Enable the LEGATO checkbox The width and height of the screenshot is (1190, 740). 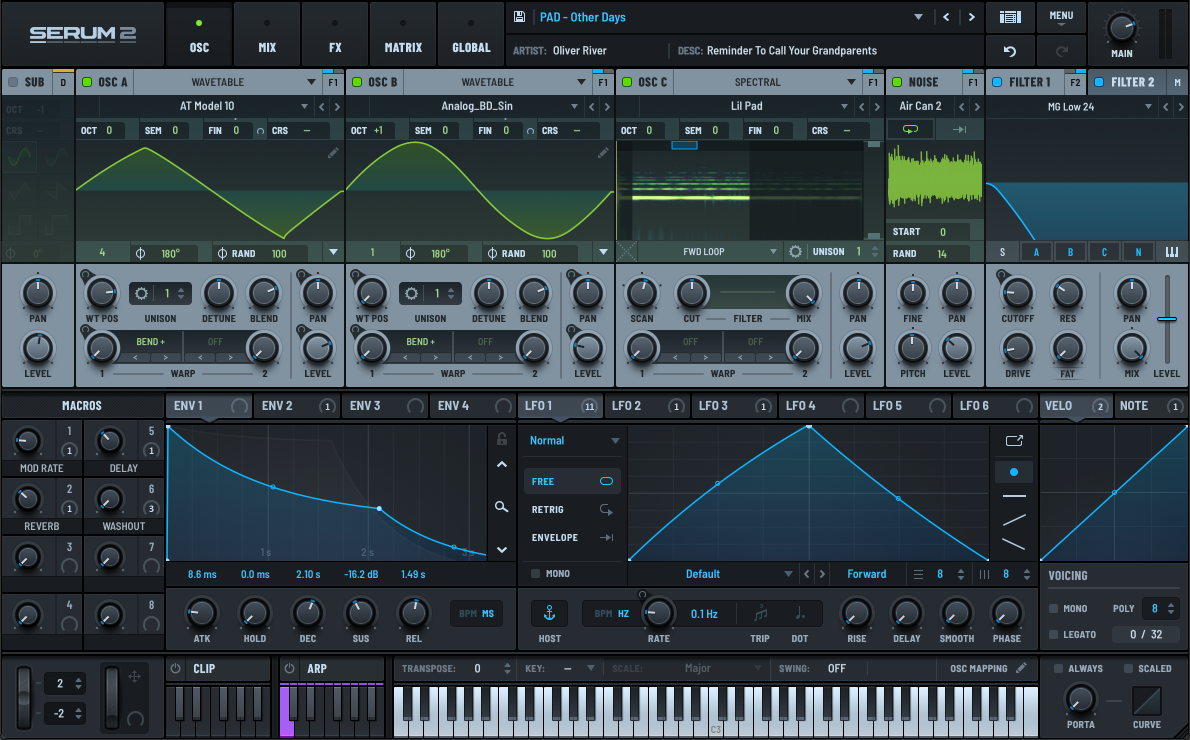click(1054, 635)
